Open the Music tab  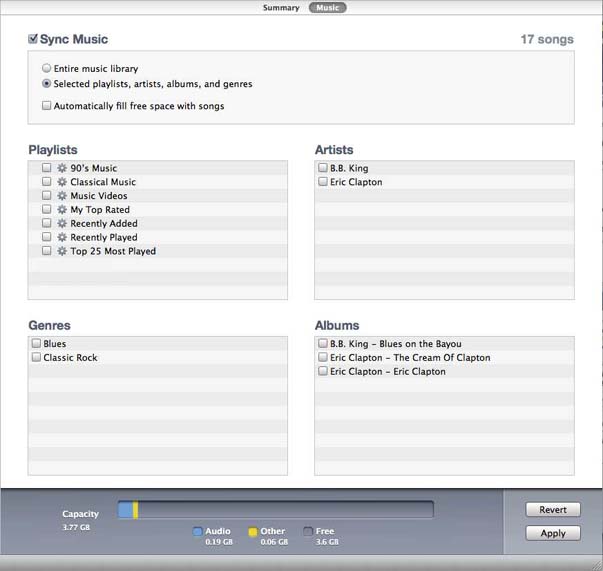click(x=328, y=8)
